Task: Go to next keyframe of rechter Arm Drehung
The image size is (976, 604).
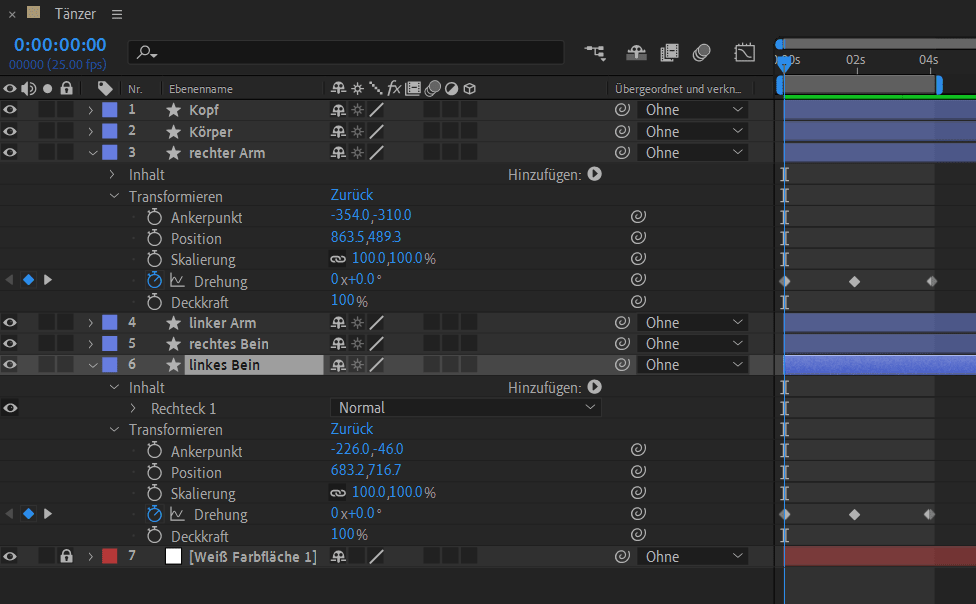Action: point(47,280)
